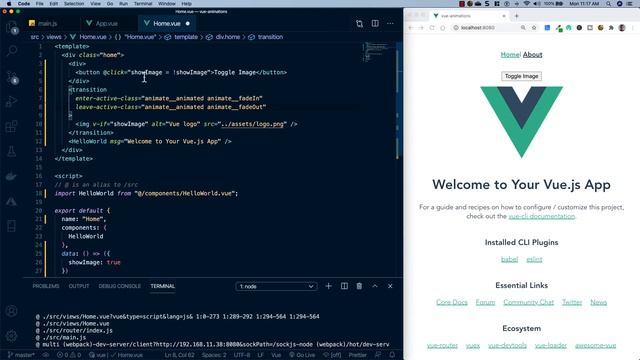Start Go Live server from status bar

pyautogui.click(x=302, y=355)
